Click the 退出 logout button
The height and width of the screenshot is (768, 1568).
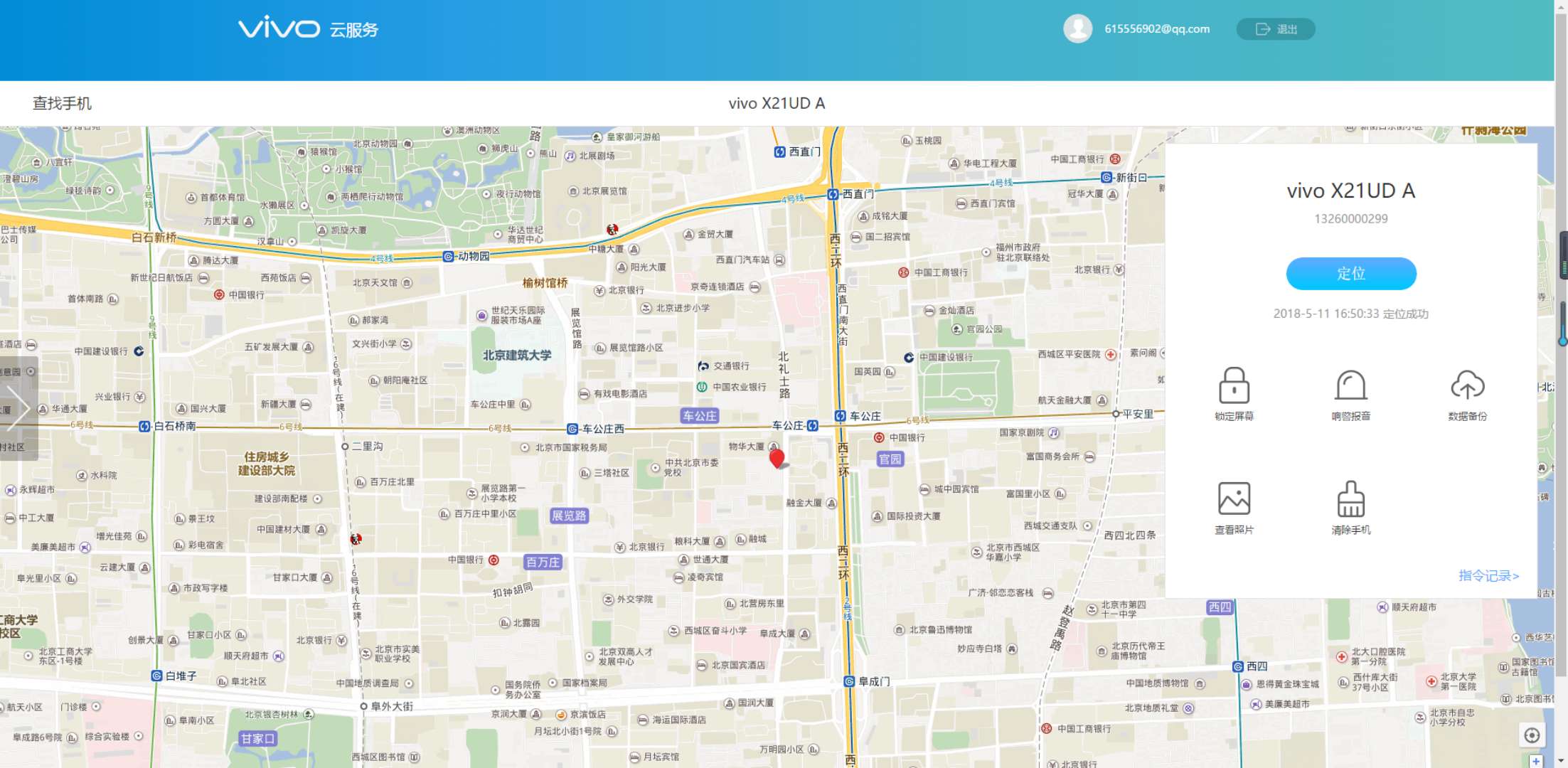[x=1276, y=29]
